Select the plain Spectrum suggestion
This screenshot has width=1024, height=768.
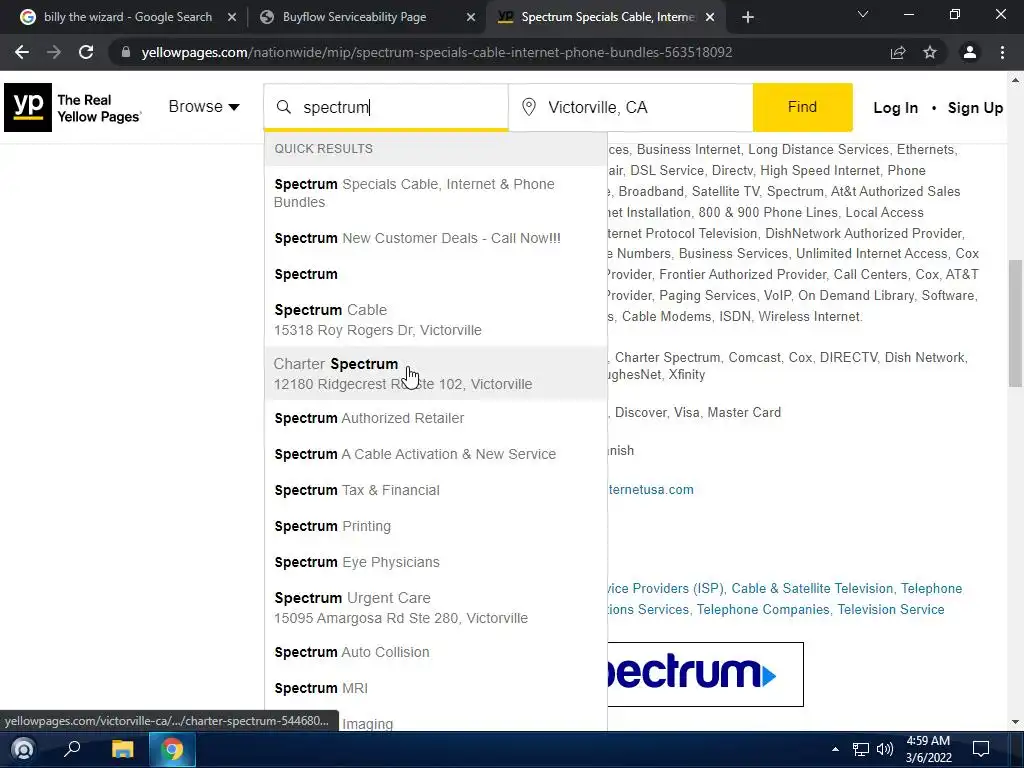(436, 274)
